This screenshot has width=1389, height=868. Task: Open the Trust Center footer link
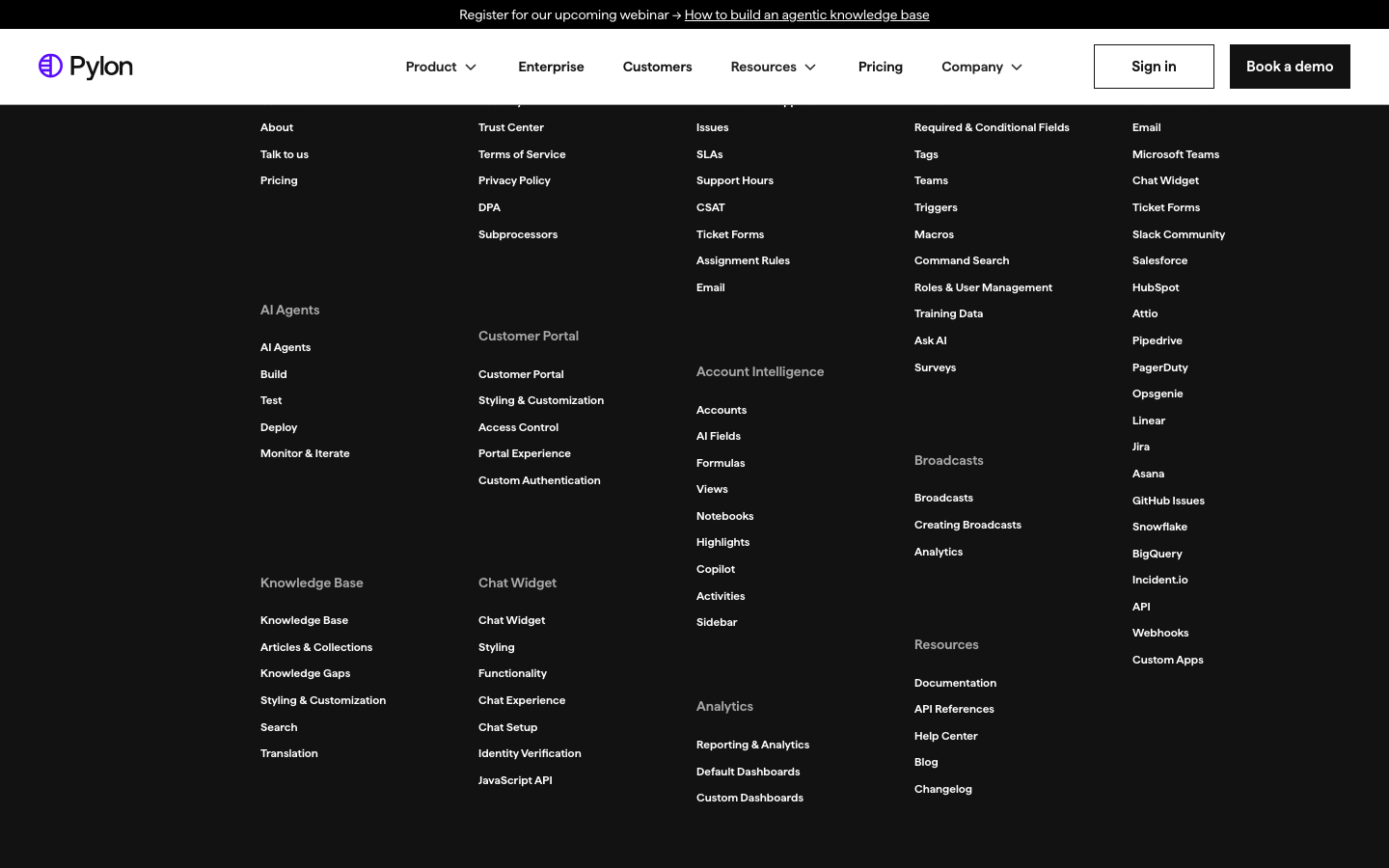(511, 127)
